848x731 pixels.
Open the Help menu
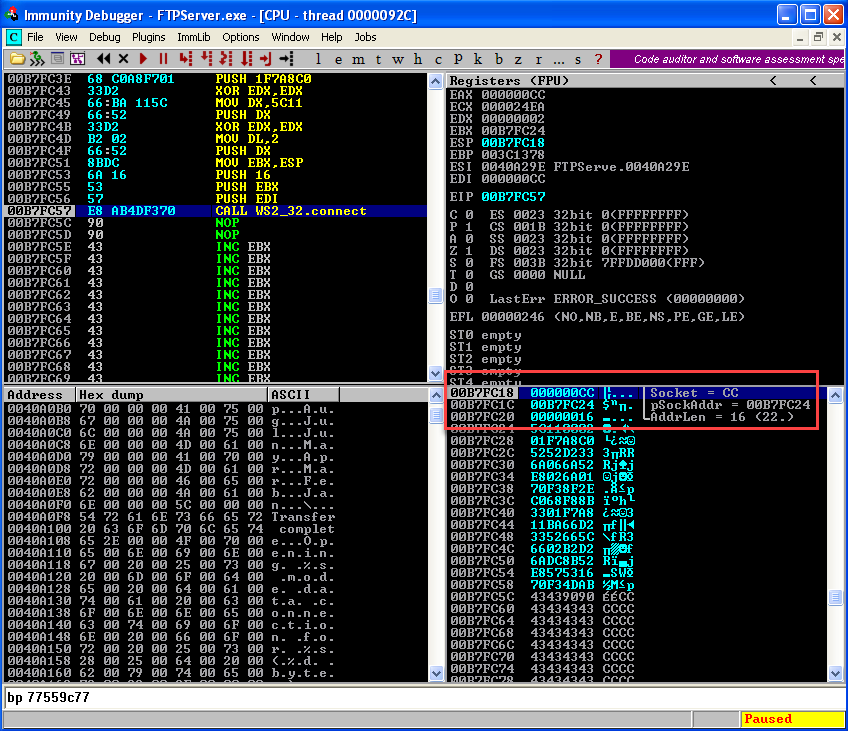pyautogui.click(x=332, y=37)
